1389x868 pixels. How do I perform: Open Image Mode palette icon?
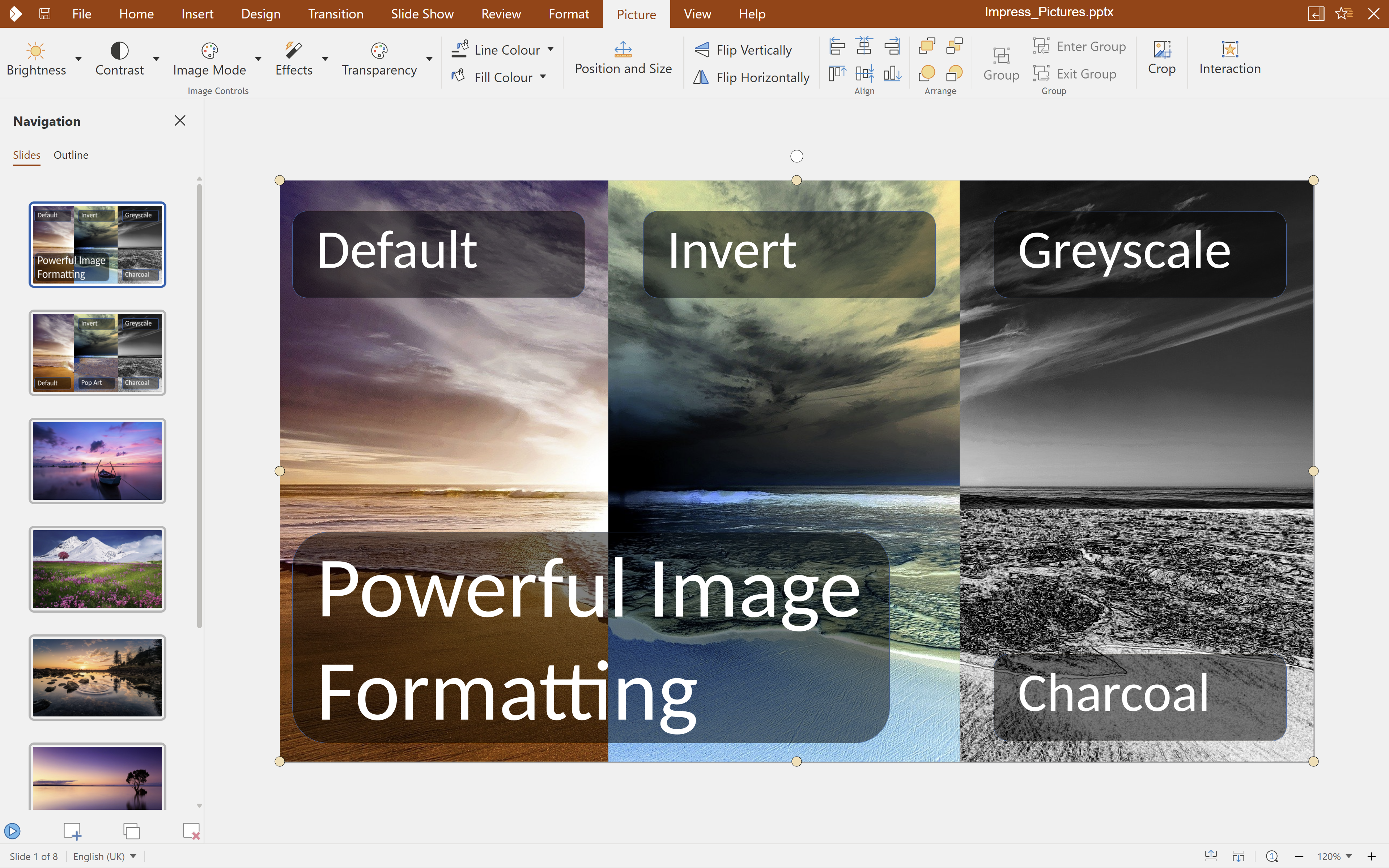(x=209, y=51)
